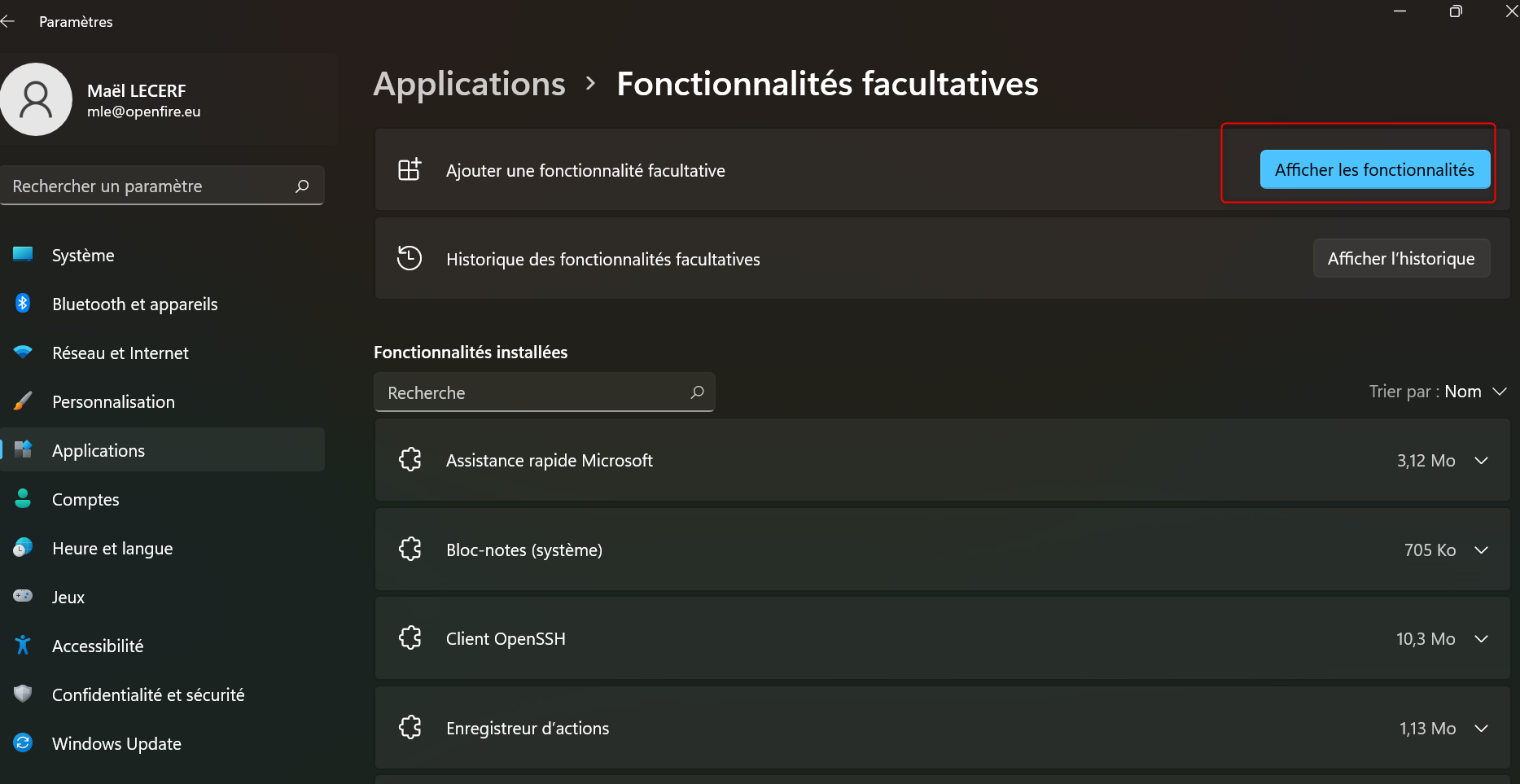Image resolution: width=1520 pixels, height=784 pixels.
Task: Click puzzle icon of Assistance rapide Microsoft
Action: [410, 460]
